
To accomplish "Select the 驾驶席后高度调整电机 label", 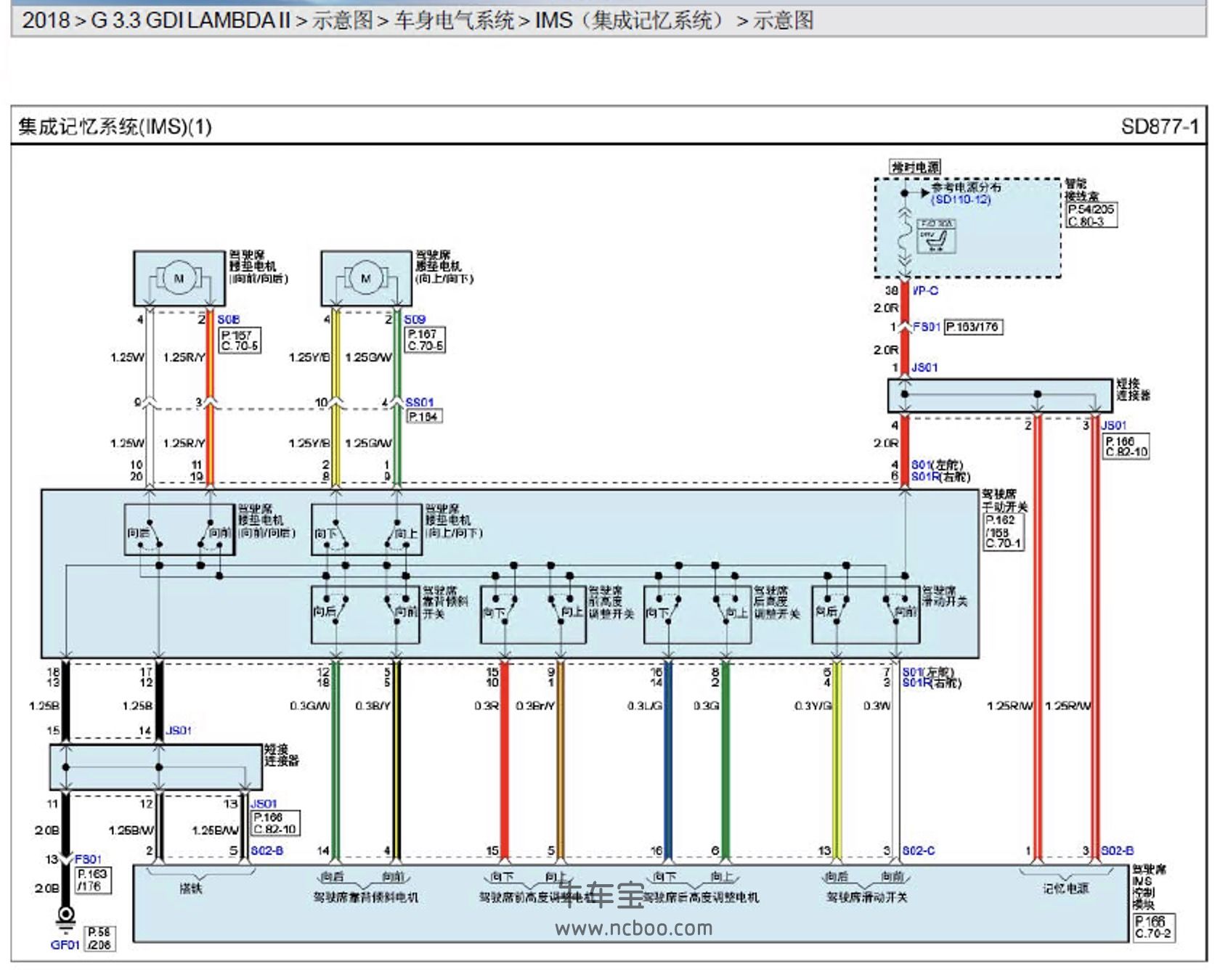I will tap(701, 897).
